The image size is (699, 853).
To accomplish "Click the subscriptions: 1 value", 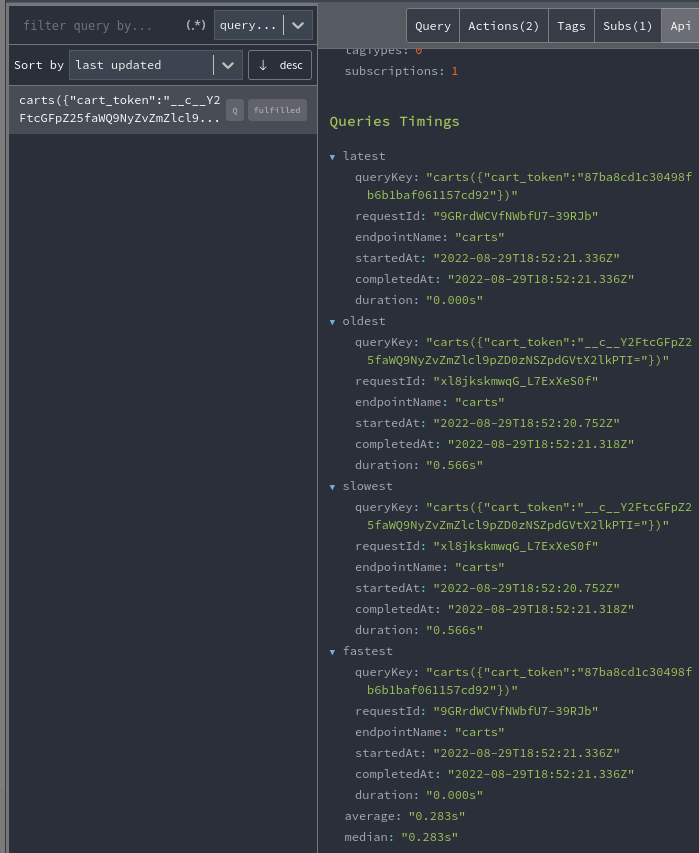I will (x=455, y=71).
